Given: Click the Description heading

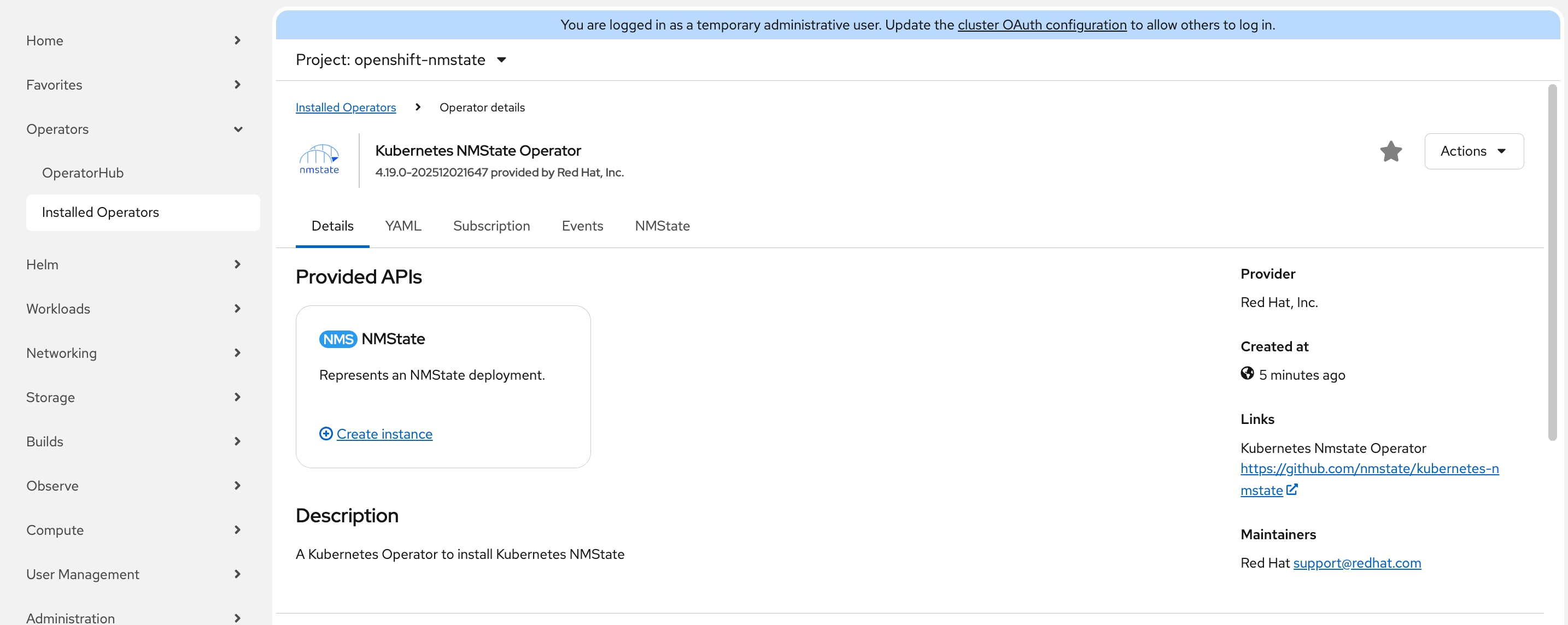Looking at the screenshot, I should [x=347, y=516].
